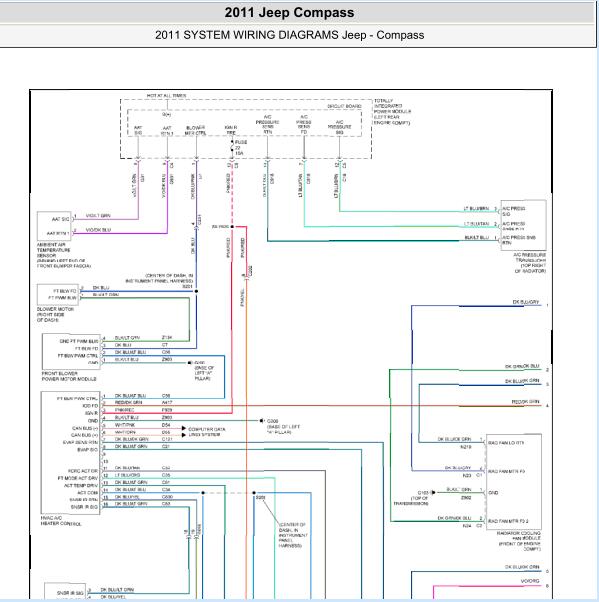Click the 'WHT/PNK D54' wire label
599x602 pixels.
click(142, 425)
